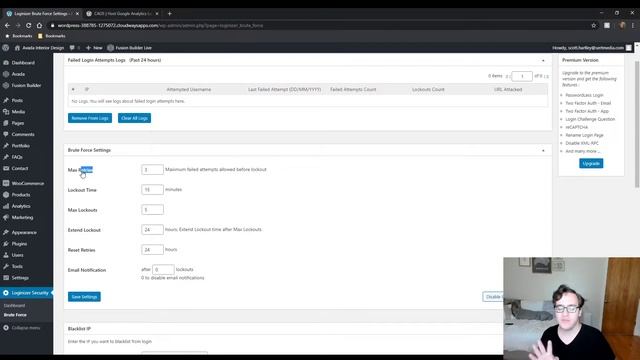Click the browser address bar
The height and width of the screenshot is (360, 640).
click(318, 25)
